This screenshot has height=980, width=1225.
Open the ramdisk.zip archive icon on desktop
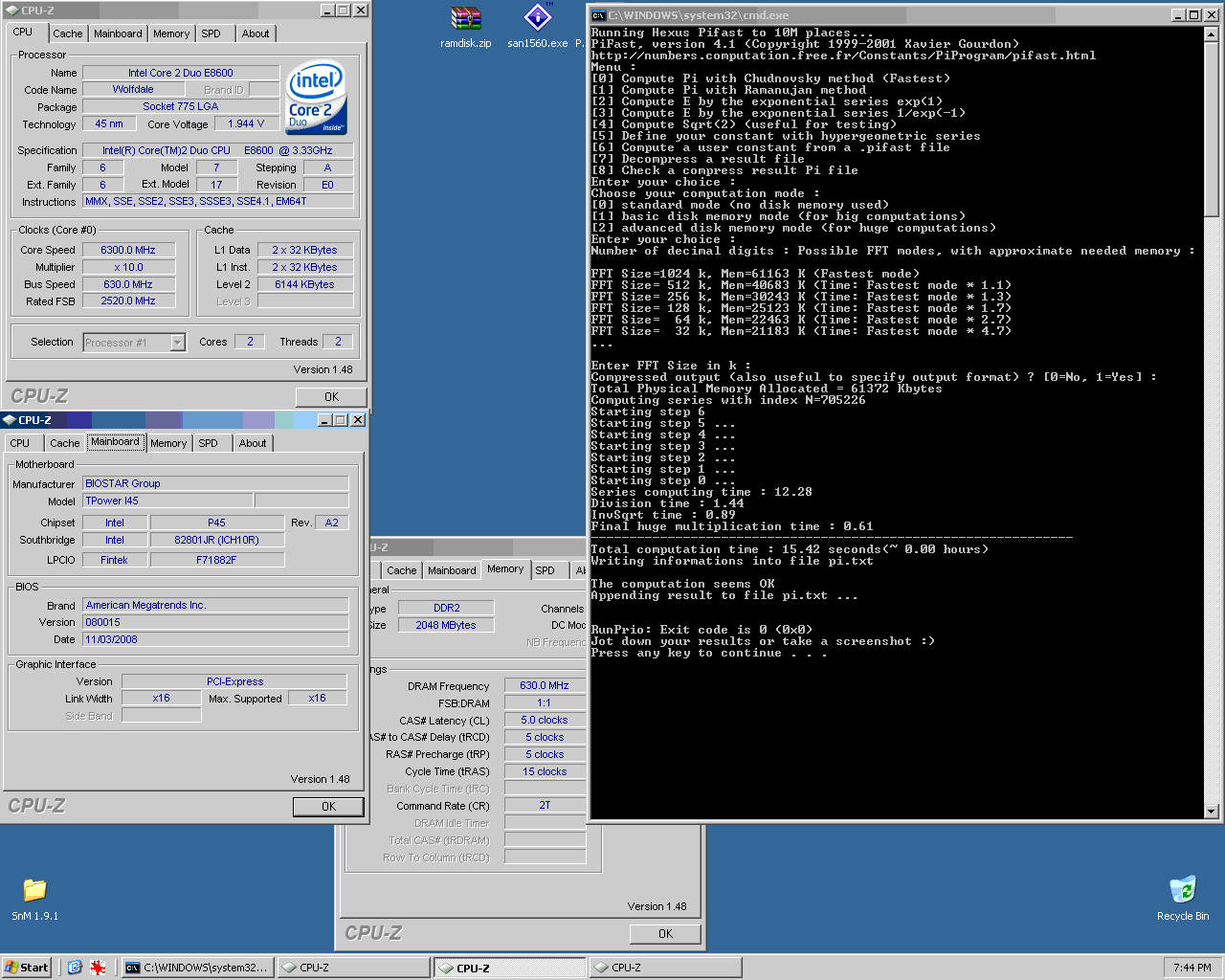pos(466,19)
